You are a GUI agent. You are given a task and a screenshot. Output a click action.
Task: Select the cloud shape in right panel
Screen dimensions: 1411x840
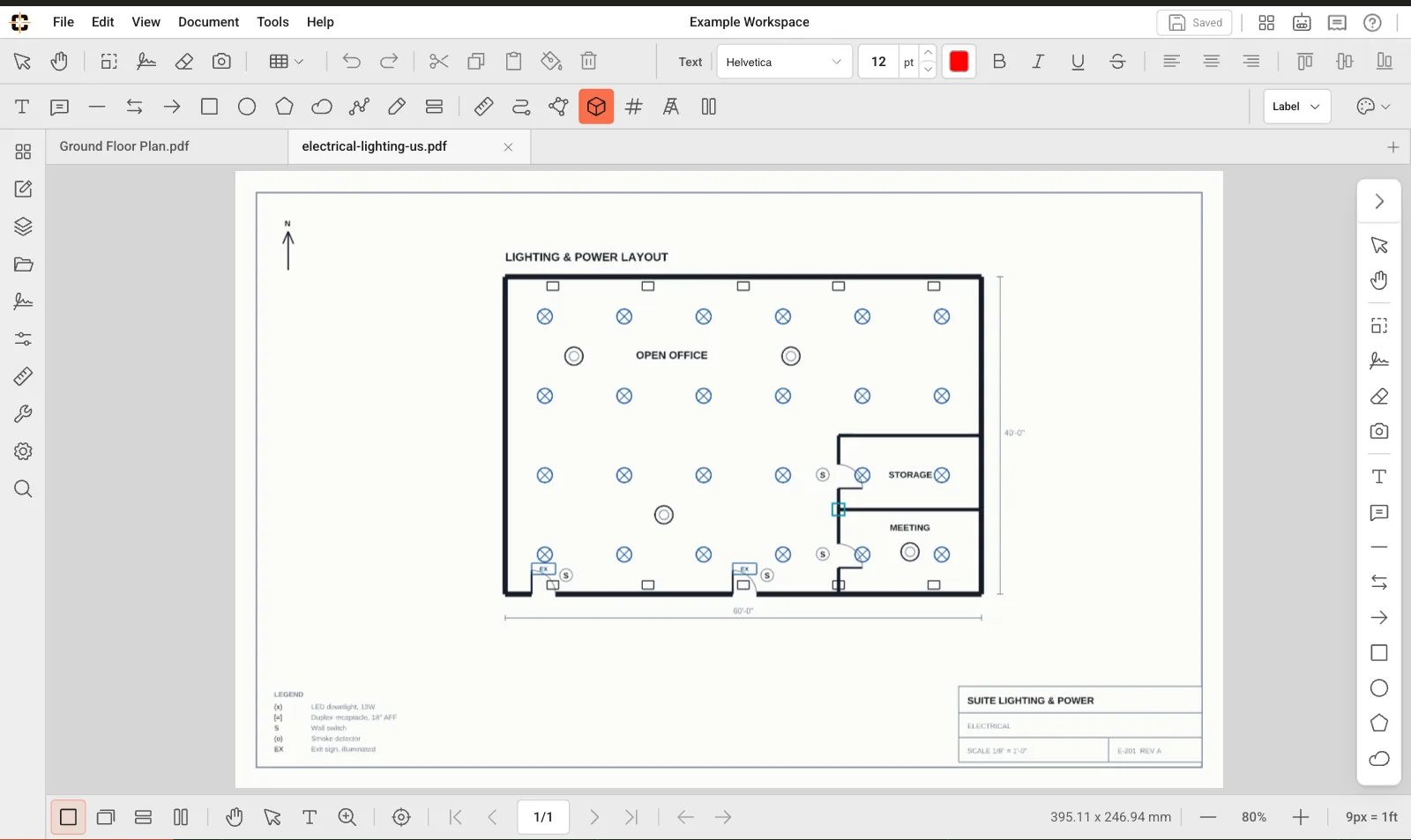coord(1379,759)
